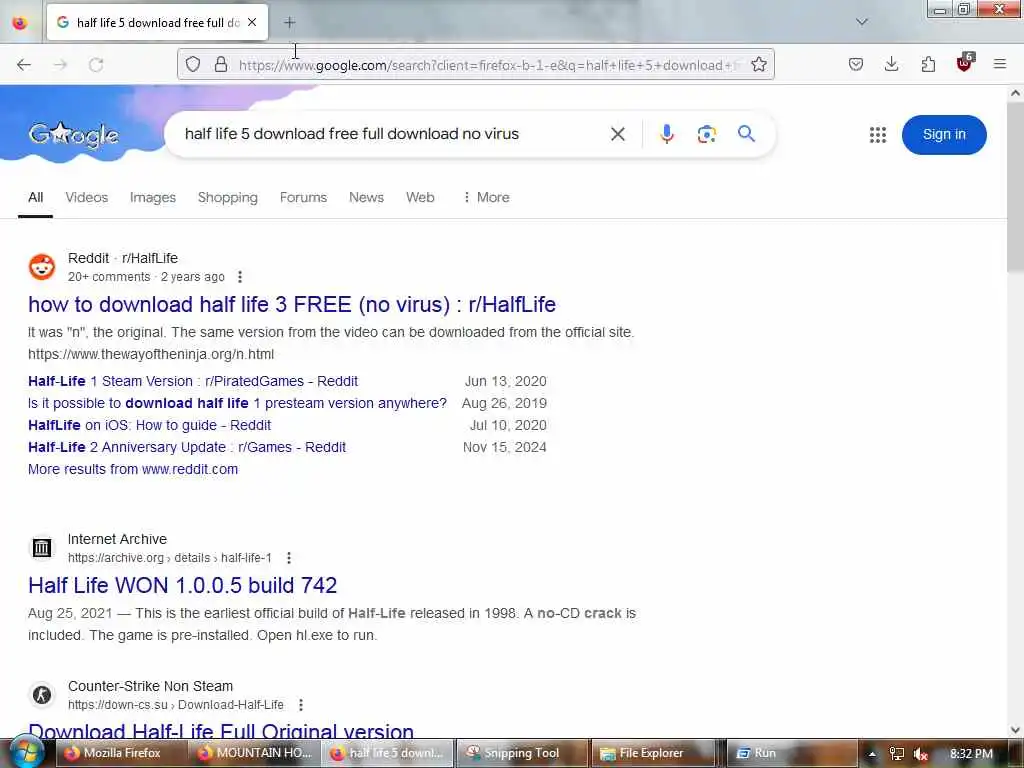Open the Windows Start orb
This screenshot has height=768, width=1024.
[x=26, y=752]
